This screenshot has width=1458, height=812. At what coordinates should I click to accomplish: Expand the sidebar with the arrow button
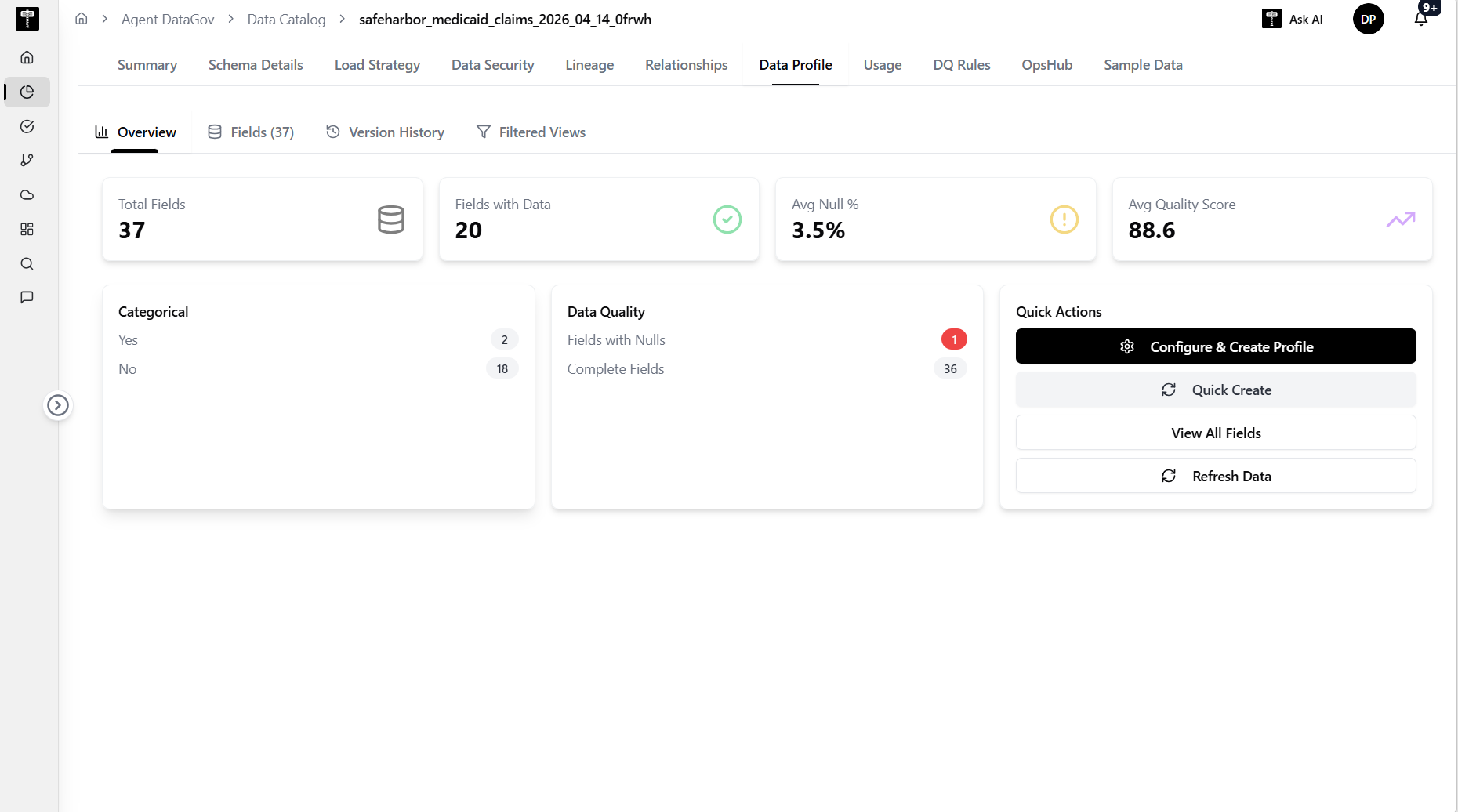(58, 405)
